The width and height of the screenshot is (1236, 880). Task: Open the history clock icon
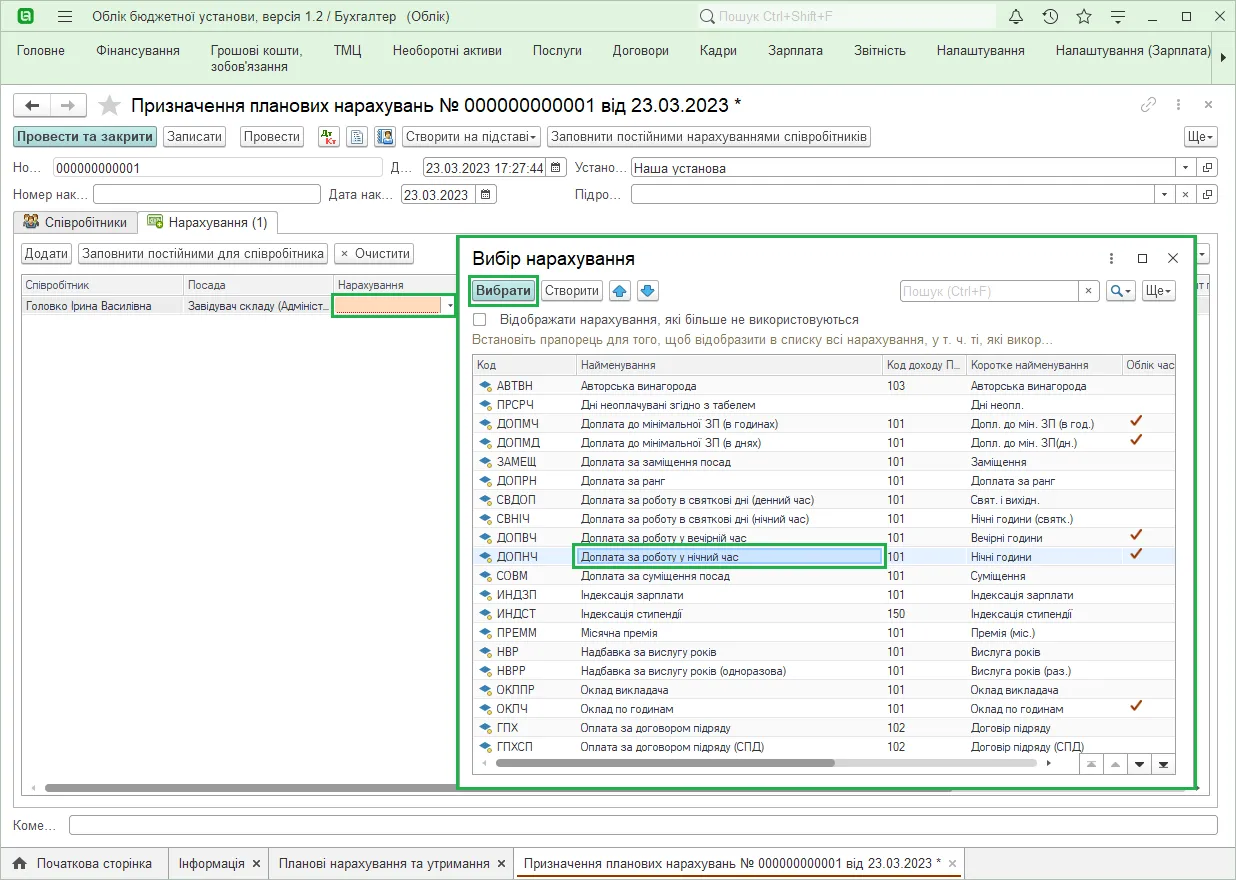coord(1050,17)
